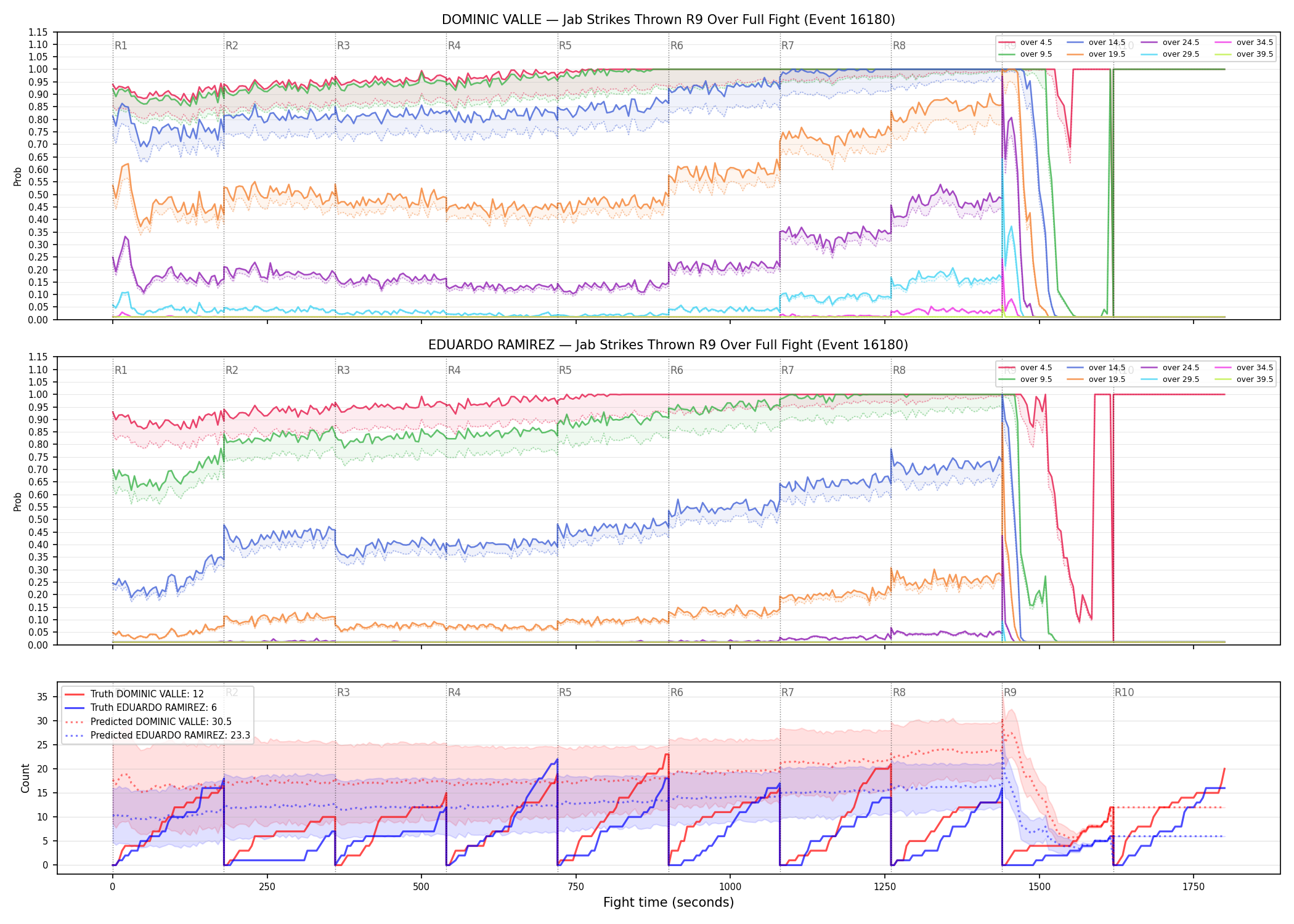The height and width of the screenshot is (924, 1294).
Task: Select R5 label in Eduardo Ramirez chart
Action: point(565,370)
